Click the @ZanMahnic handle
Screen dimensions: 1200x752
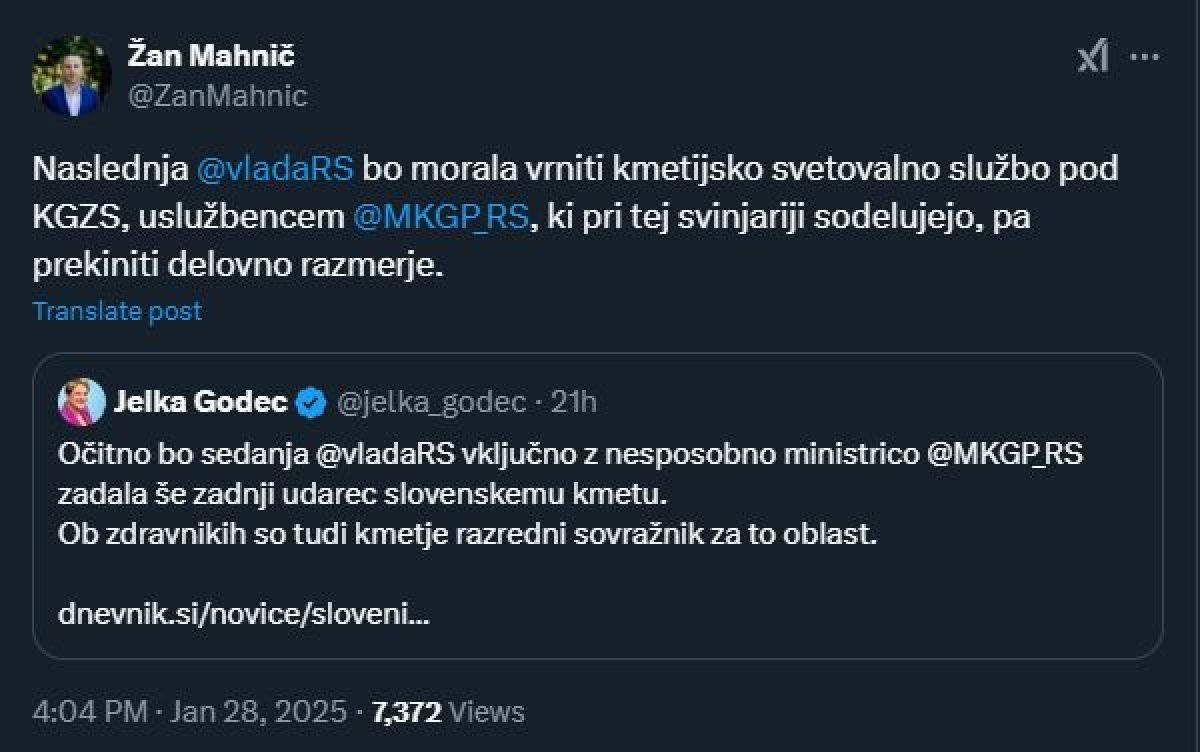(217, 96)
